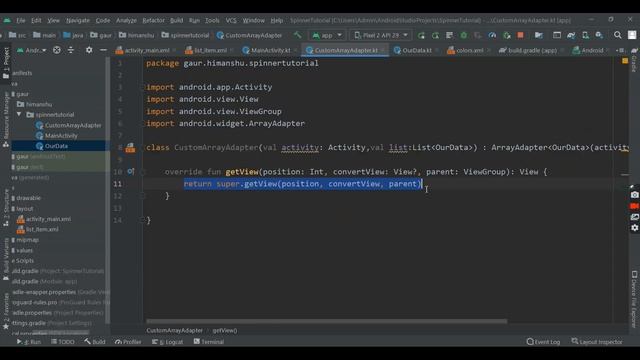Open Project panel settings gear
The image size is (640, 360).
point(89,50)
